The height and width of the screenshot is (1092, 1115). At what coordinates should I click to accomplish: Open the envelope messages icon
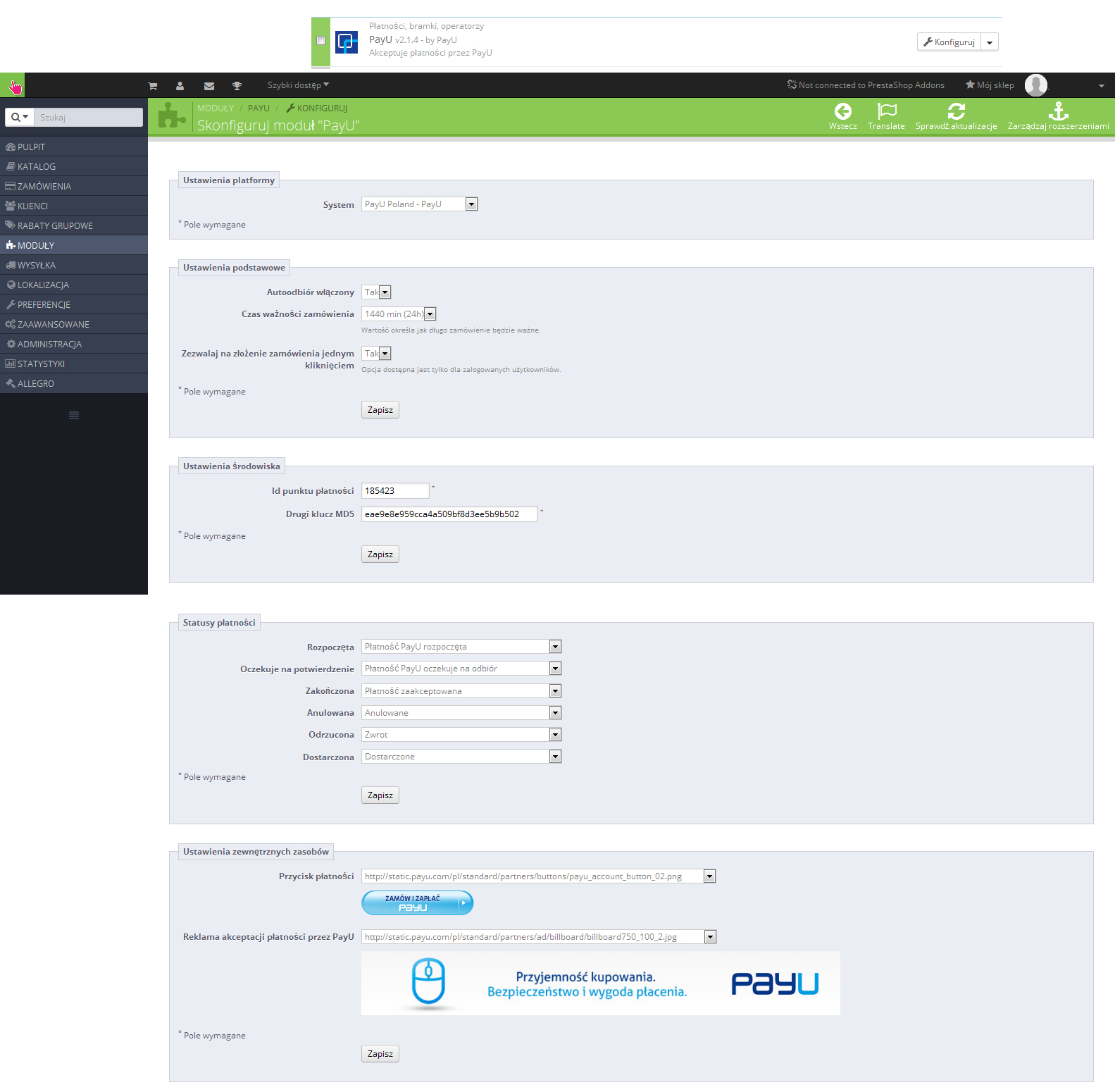[209, 86]
